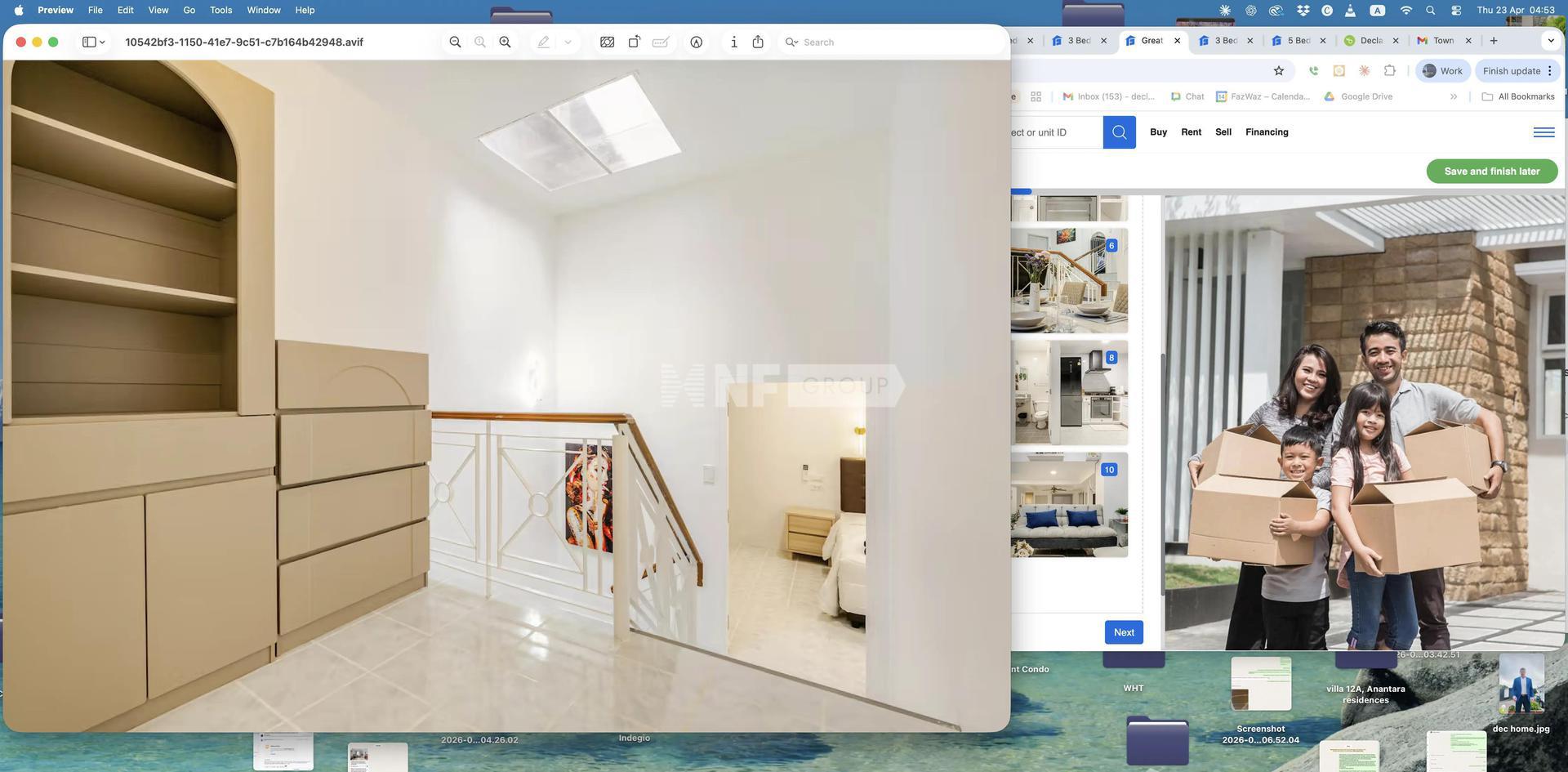Switch to the Town Gmail tab

tap(1443, 41)
